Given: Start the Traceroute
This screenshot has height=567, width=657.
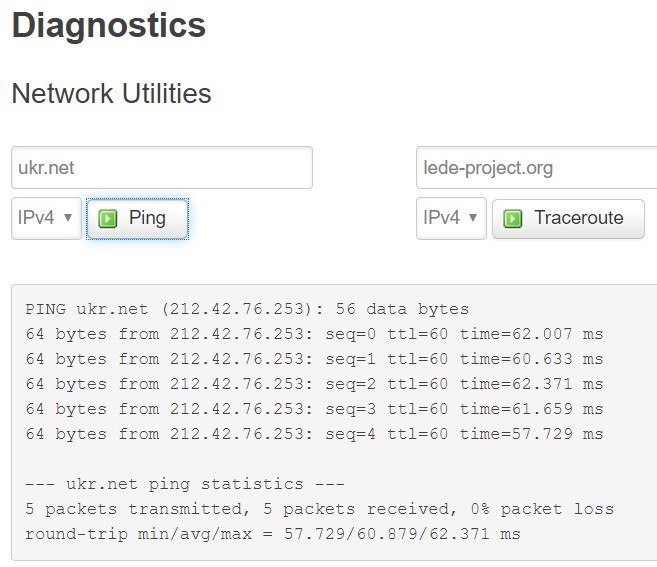Looking at the screenshot, I should click(568, 219).
